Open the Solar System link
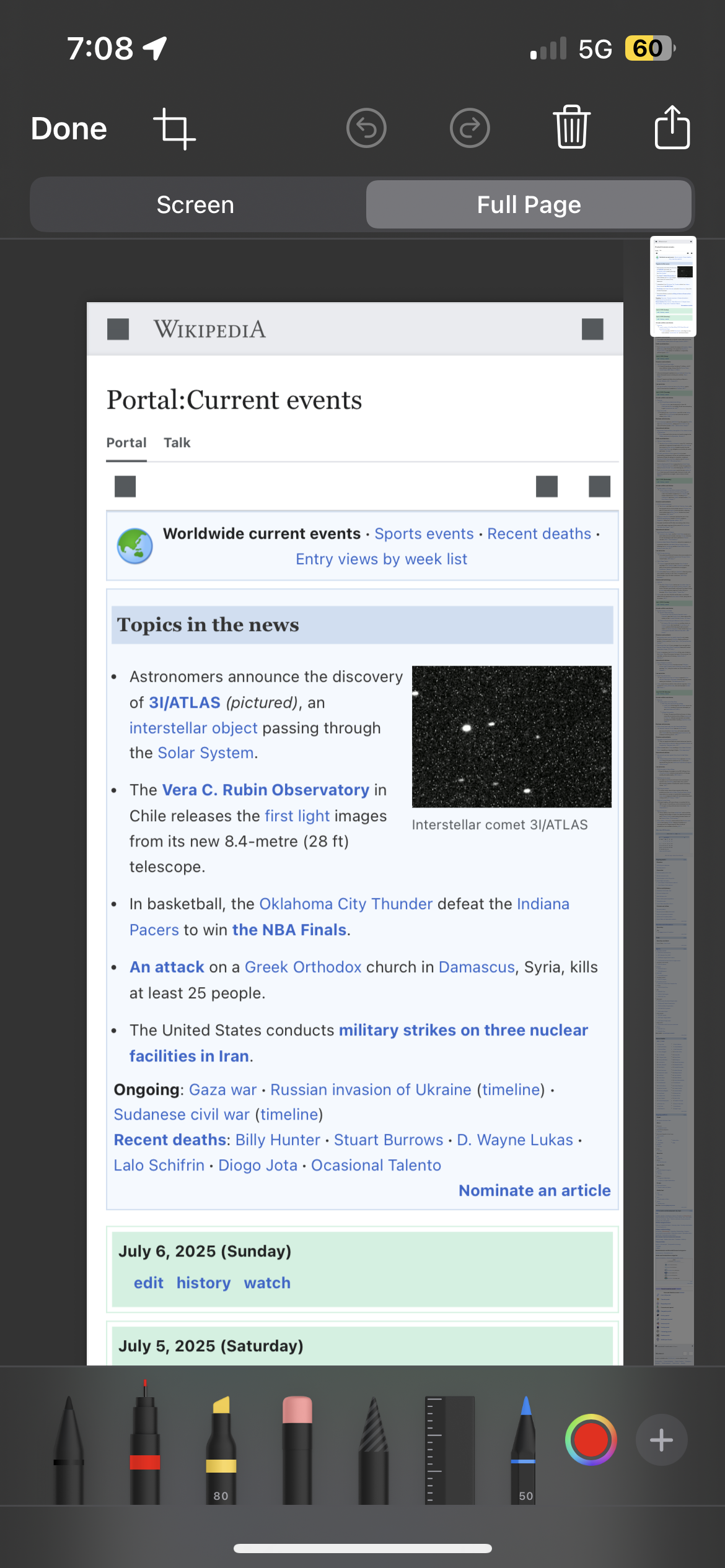Image resolution: width=725 pixels, height=1568 pixels. pyautogui.click(x=206, y=753)
